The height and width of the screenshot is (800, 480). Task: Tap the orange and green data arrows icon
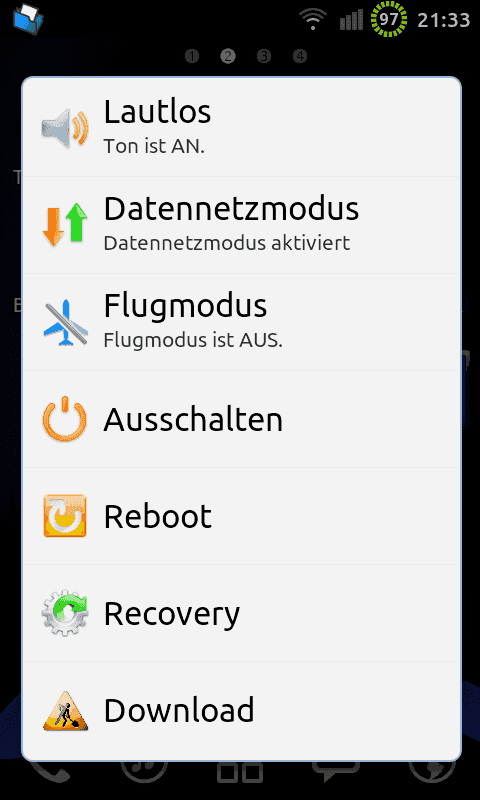[65, 224]
